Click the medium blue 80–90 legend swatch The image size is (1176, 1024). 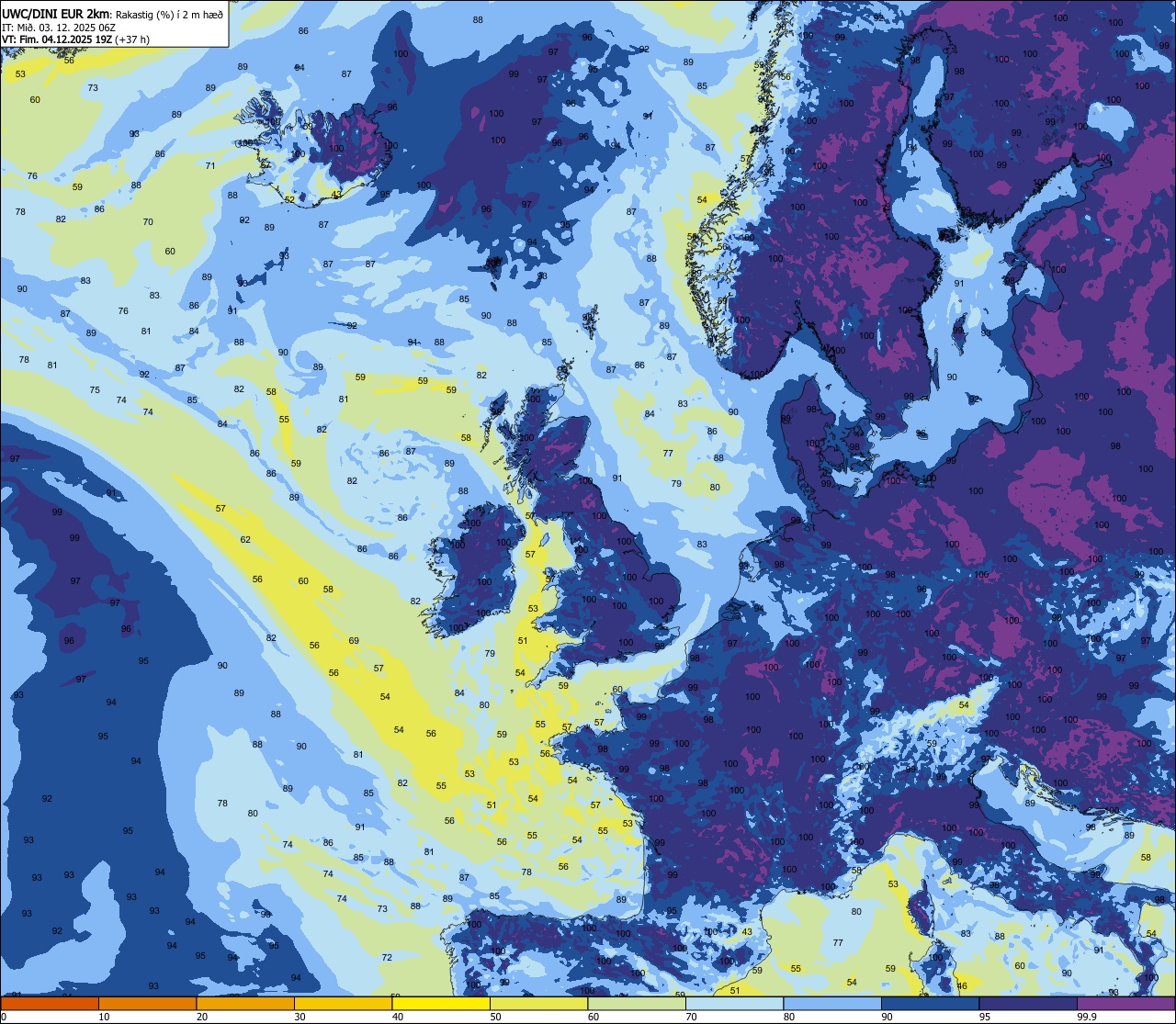[832, 1004]
